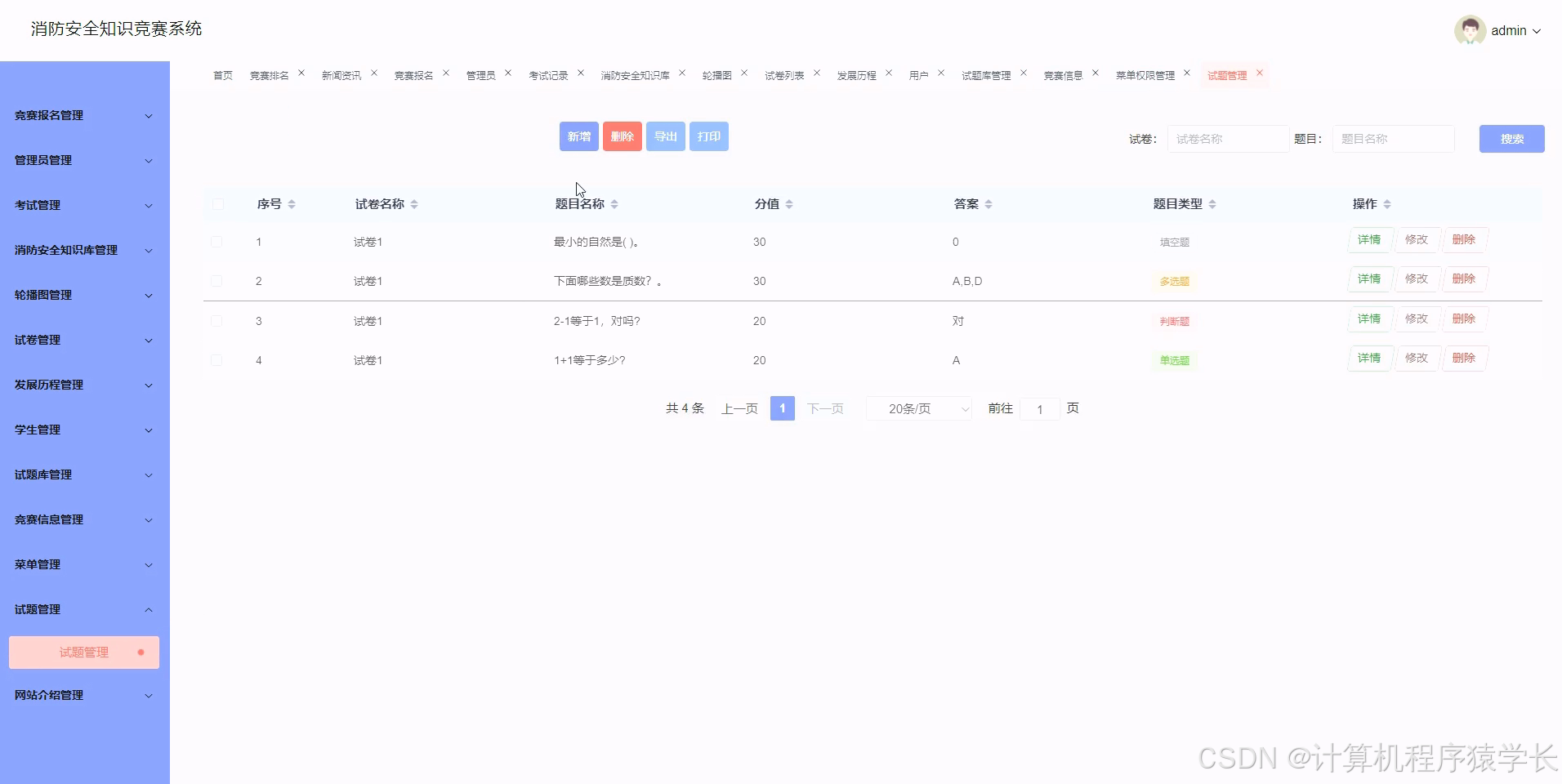Sort table by 试卷名称 column arrows

[x=414, y=204]
